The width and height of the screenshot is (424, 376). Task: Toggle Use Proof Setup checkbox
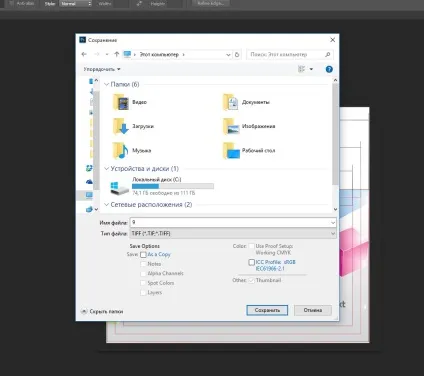click(252, 246)
